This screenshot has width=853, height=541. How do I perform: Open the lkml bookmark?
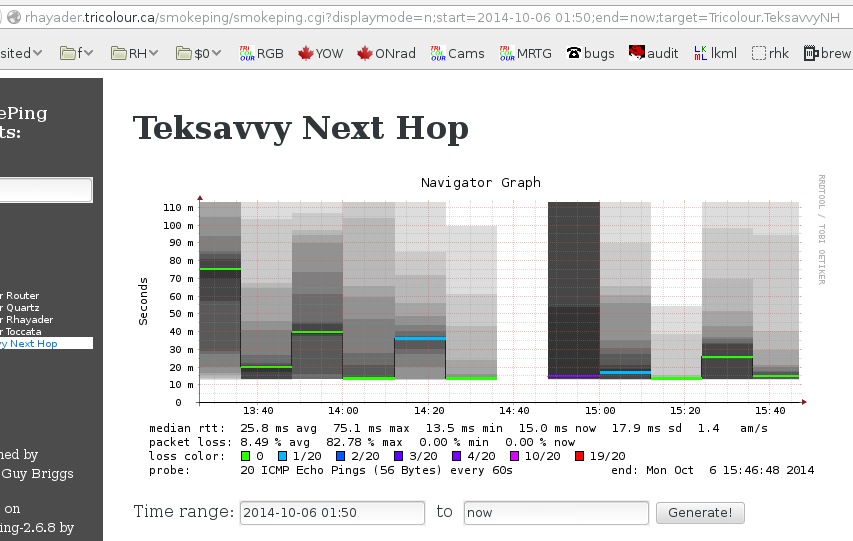(715, 53)
